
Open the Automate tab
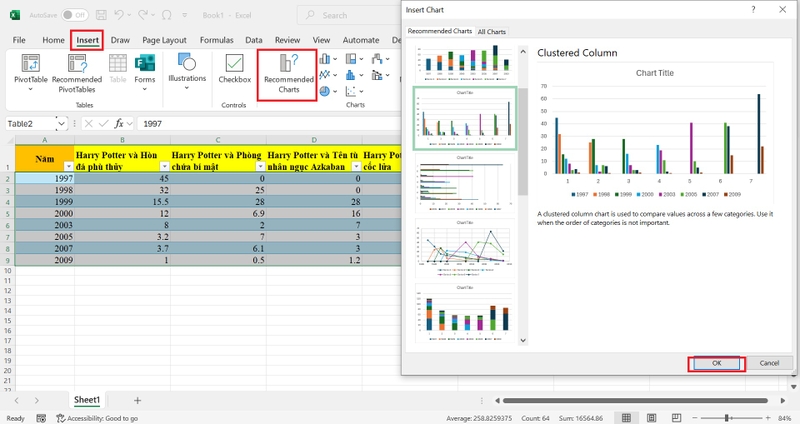361,40
